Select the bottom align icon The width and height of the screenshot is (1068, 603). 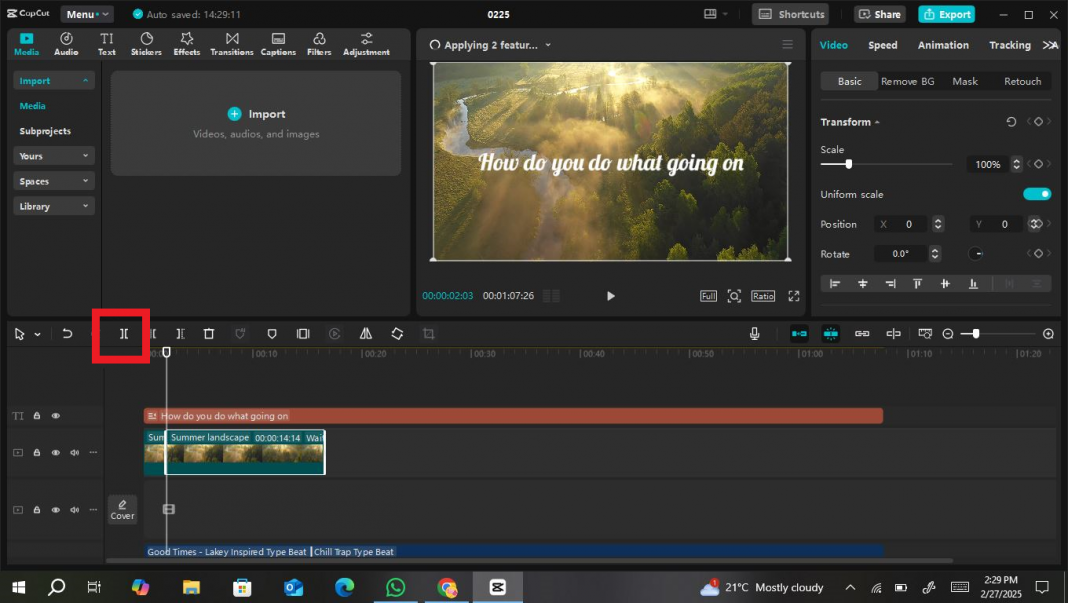point(972,284)
